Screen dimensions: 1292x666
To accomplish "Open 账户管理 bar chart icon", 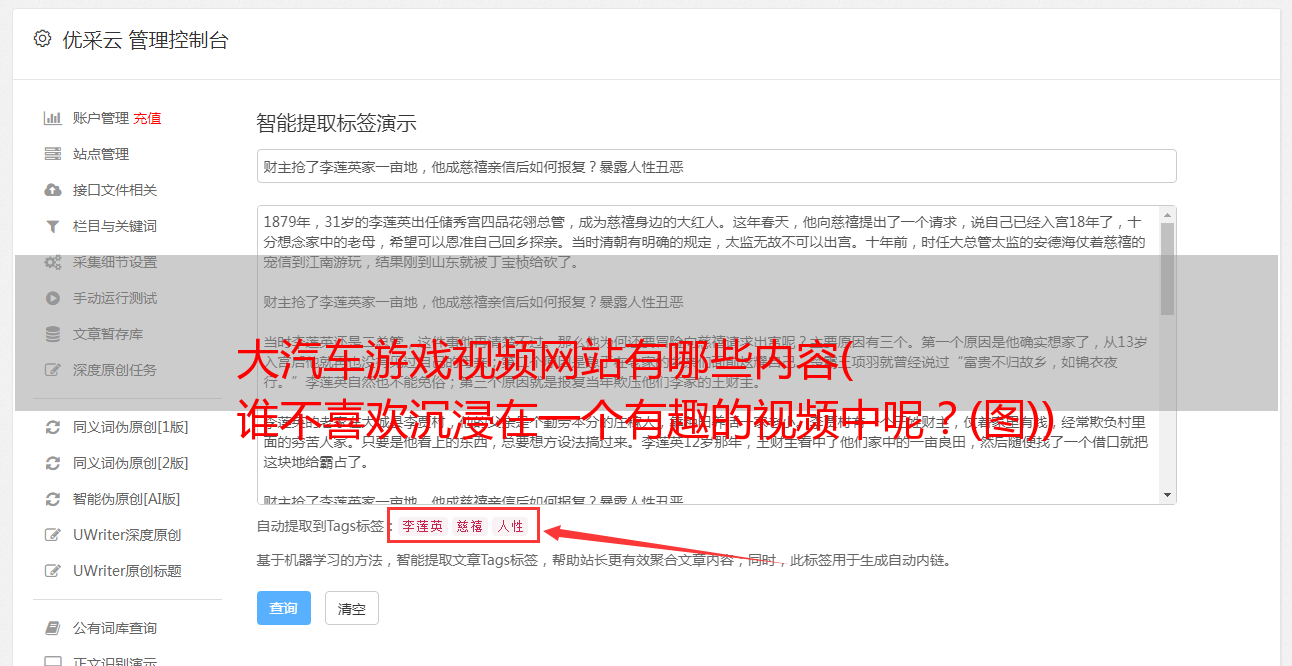I will point(53,118).
